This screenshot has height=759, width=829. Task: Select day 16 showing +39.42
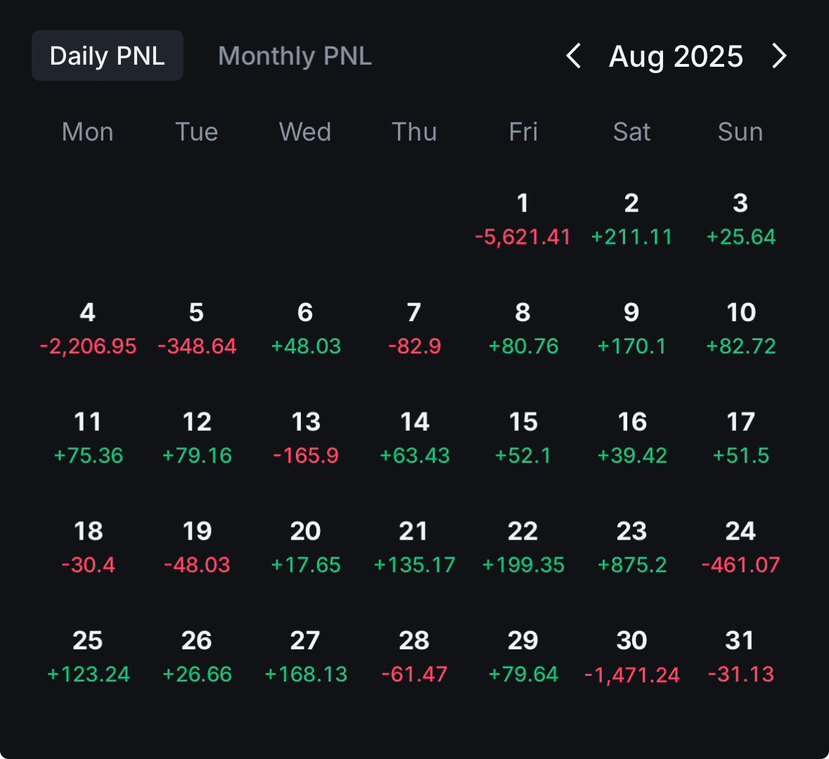click(632, 439)
